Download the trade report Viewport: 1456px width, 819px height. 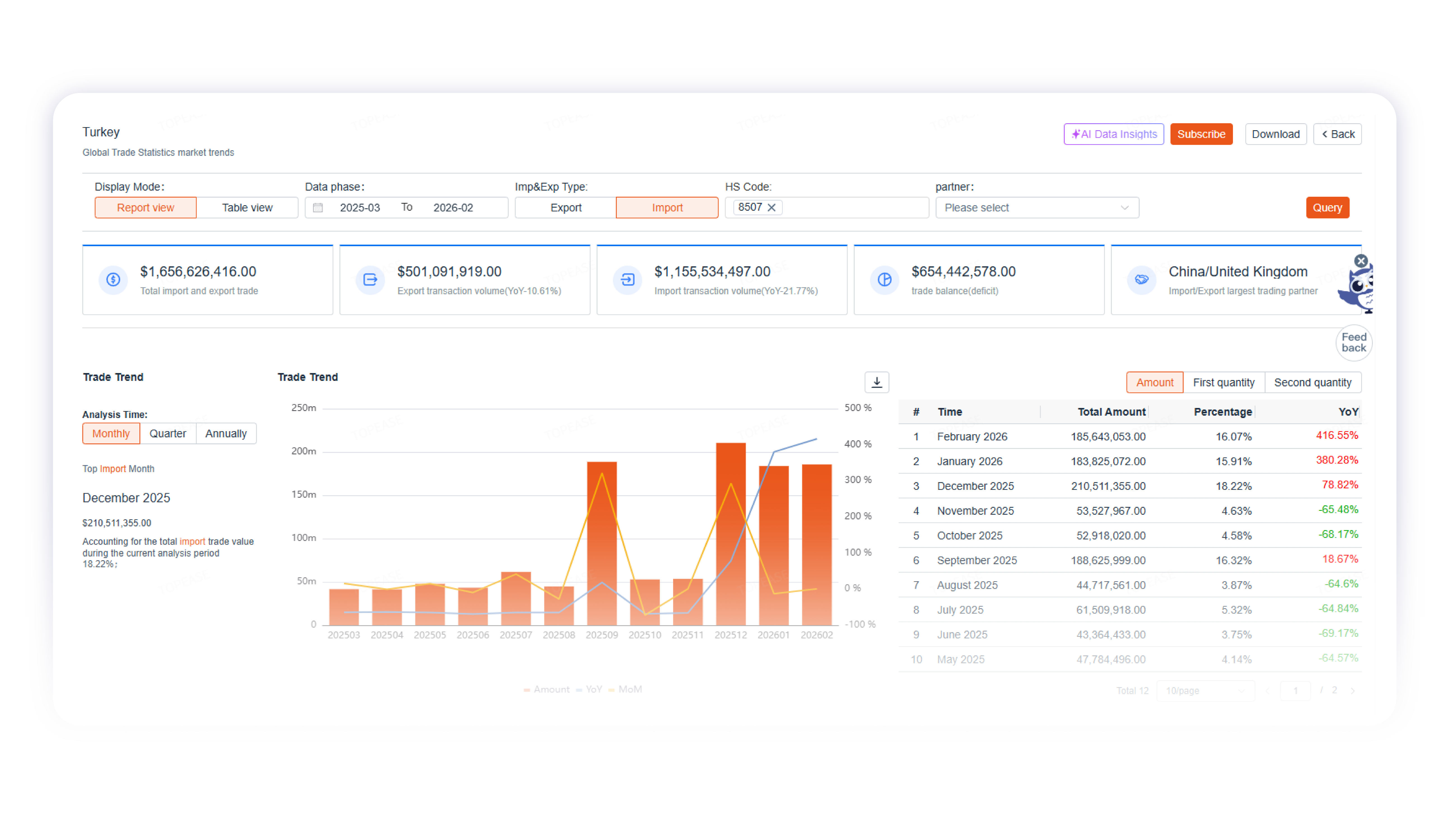tap(1275, 134)
